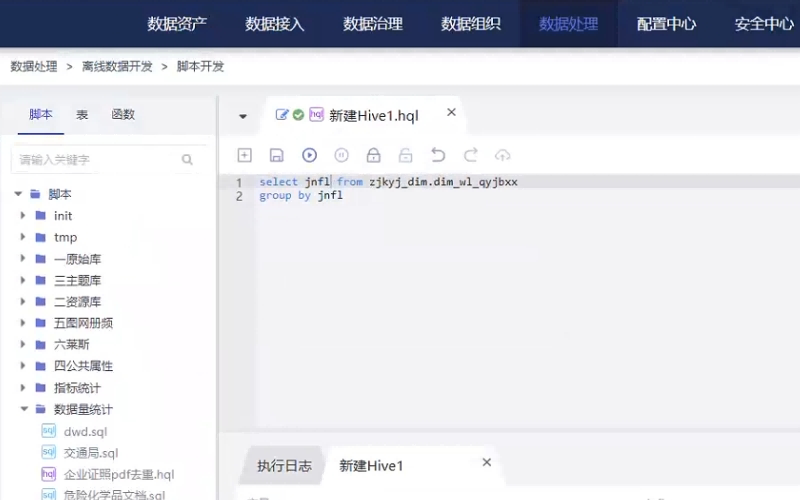Expand the 指标统计 folder
This screenshot has height=500, width=800.
[x=23, y=388]
